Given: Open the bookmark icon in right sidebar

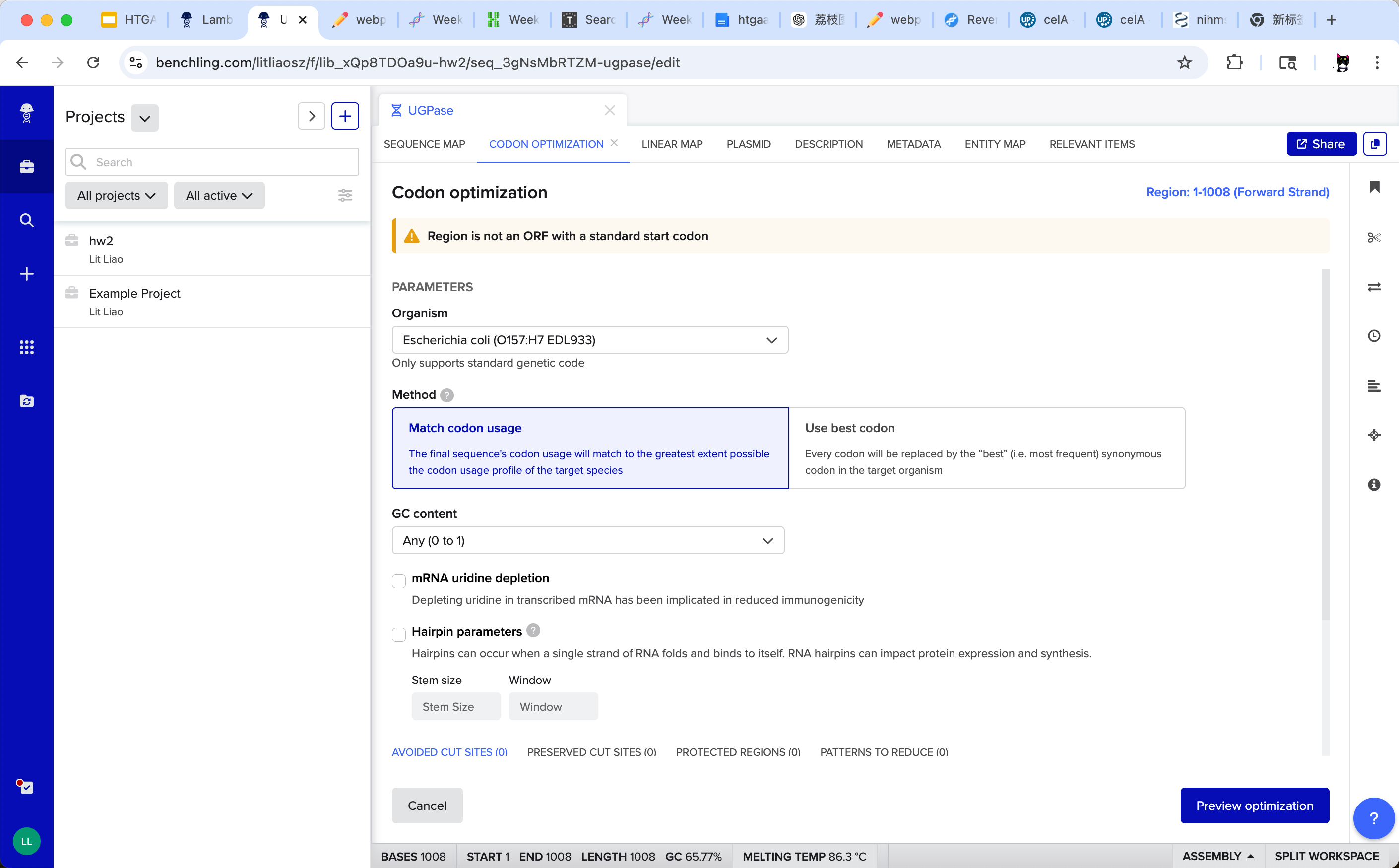Looking at the screenshot, I should point(1374,186).
